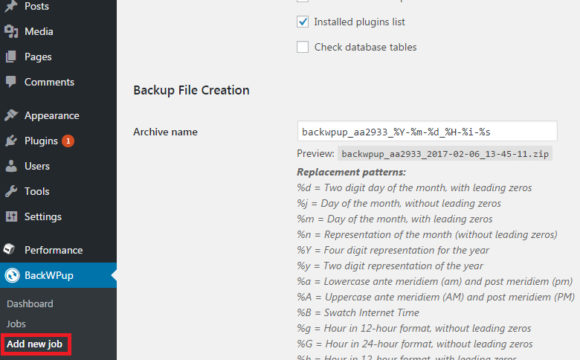Image resolution: width=580 pixels, height=360 pixels.
Task: Click the %y two digit year line
Action: 390,266
